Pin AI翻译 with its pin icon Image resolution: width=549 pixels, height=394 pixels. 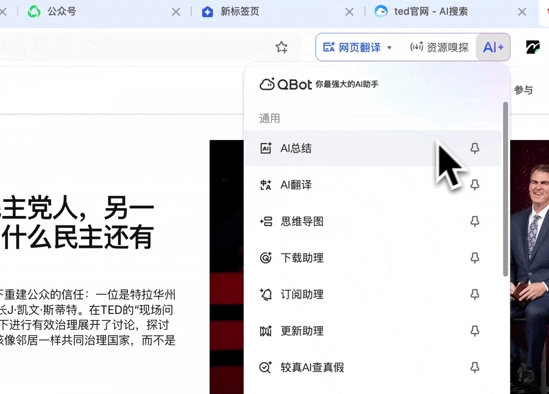tap(474, 185)
